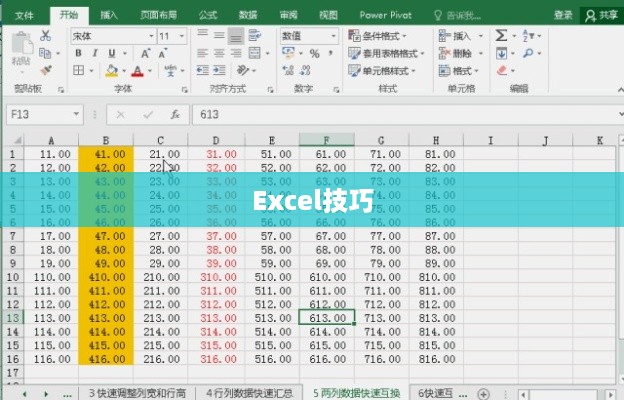Align text to middle of cell
The width and height of the screenshot is (624, 400).
219,35
